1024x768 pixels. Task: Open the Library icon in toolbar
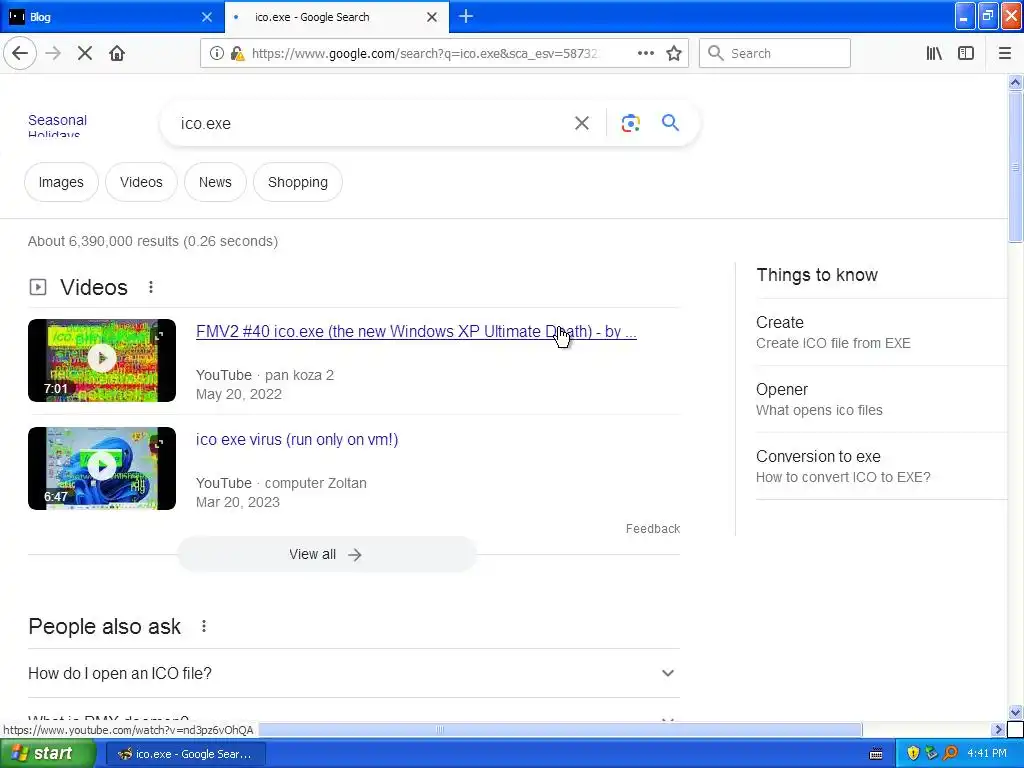tap(934, 53)
